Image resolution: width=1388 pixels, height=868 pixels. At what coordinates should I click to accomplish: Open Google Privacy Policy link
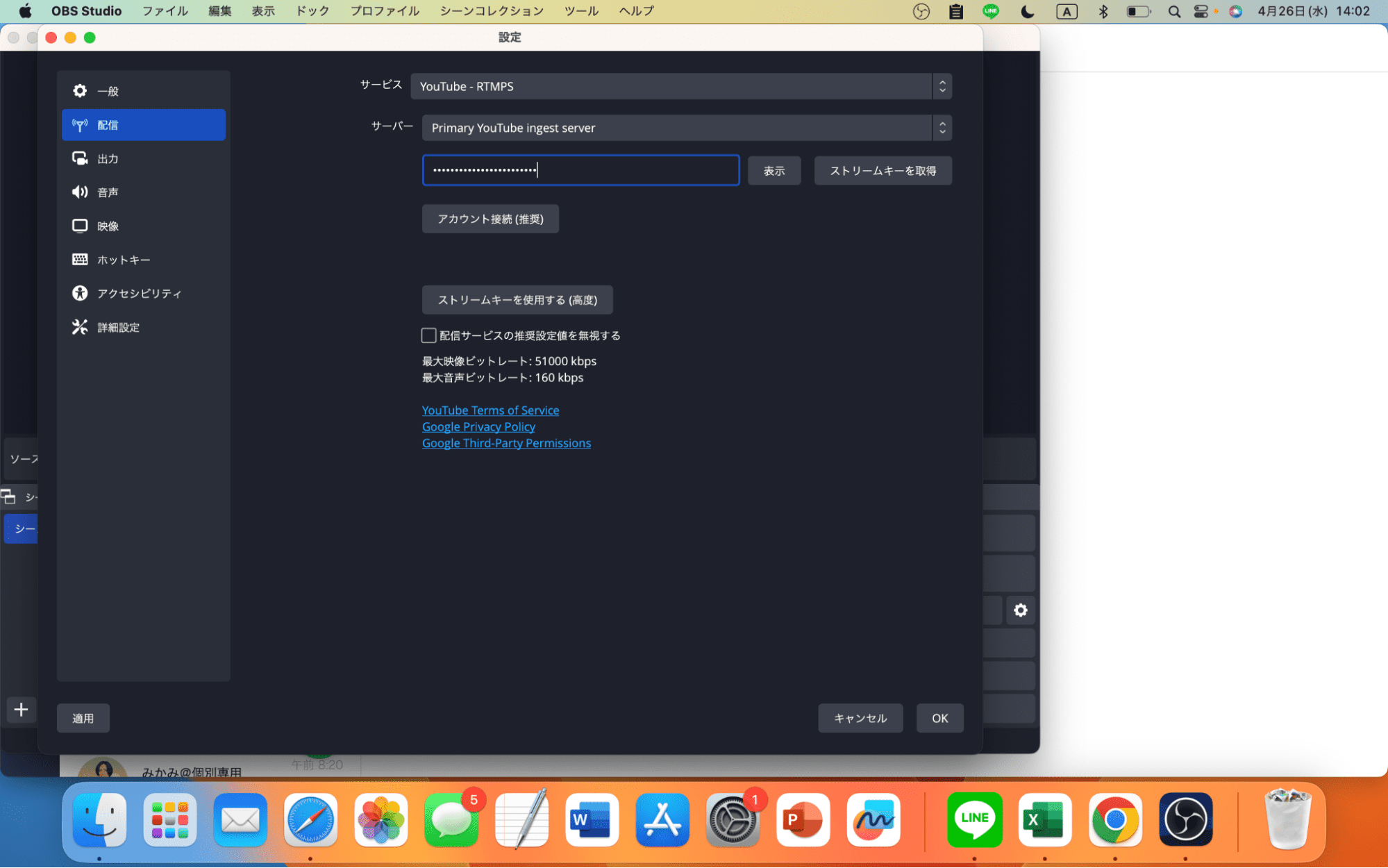[x=478, y=426]
